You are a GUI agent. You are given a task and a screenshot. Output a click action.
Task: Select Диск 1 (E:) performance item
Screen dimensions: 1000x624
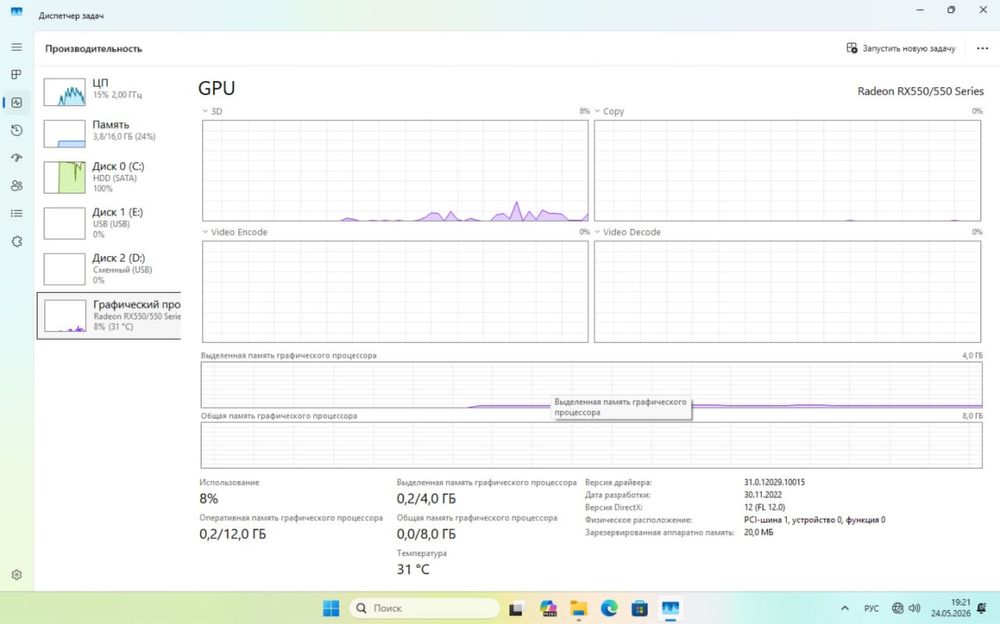pyautogui.click(x=109, y=223)
